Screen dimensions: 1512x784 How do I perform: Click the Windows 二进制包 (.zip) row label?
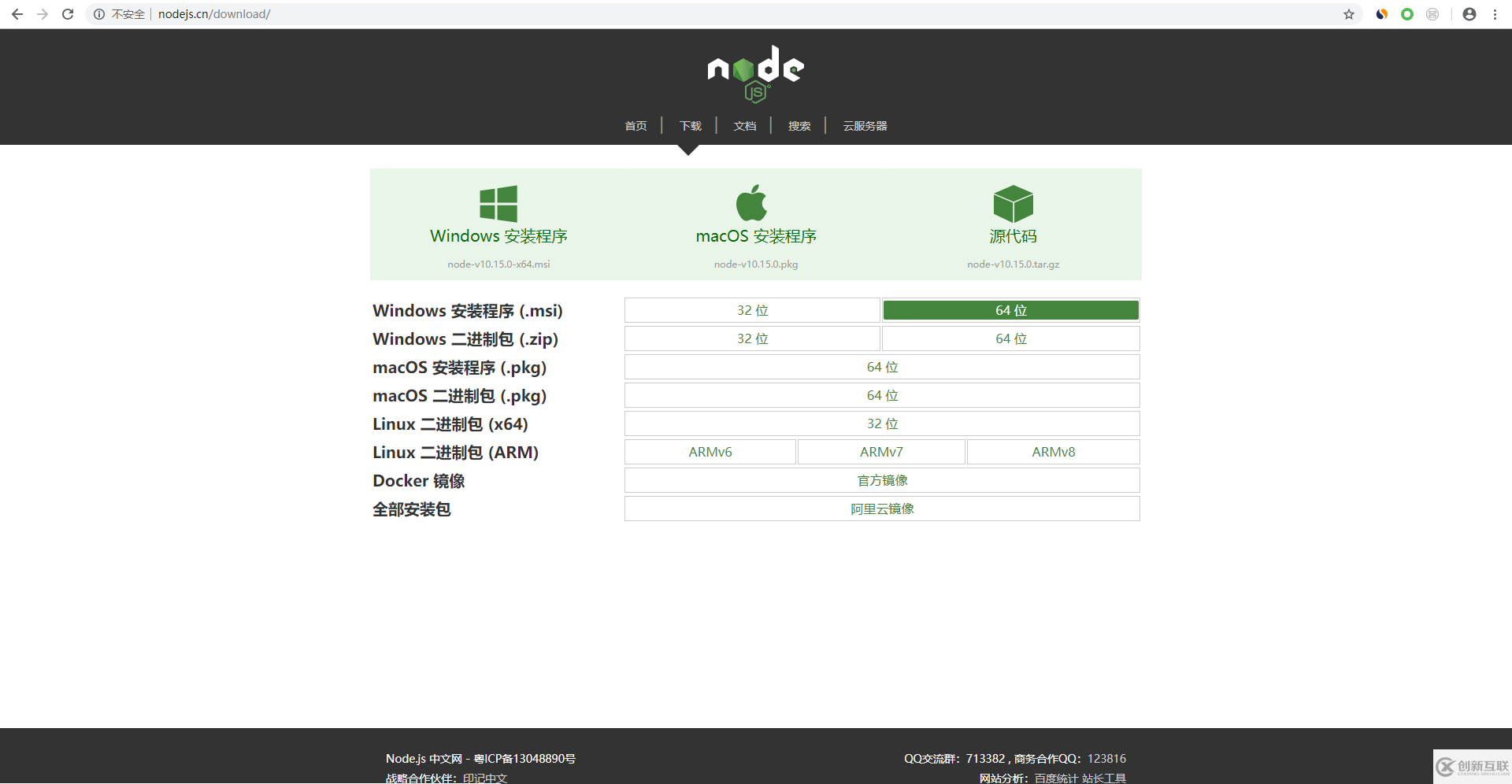[465, 339]
